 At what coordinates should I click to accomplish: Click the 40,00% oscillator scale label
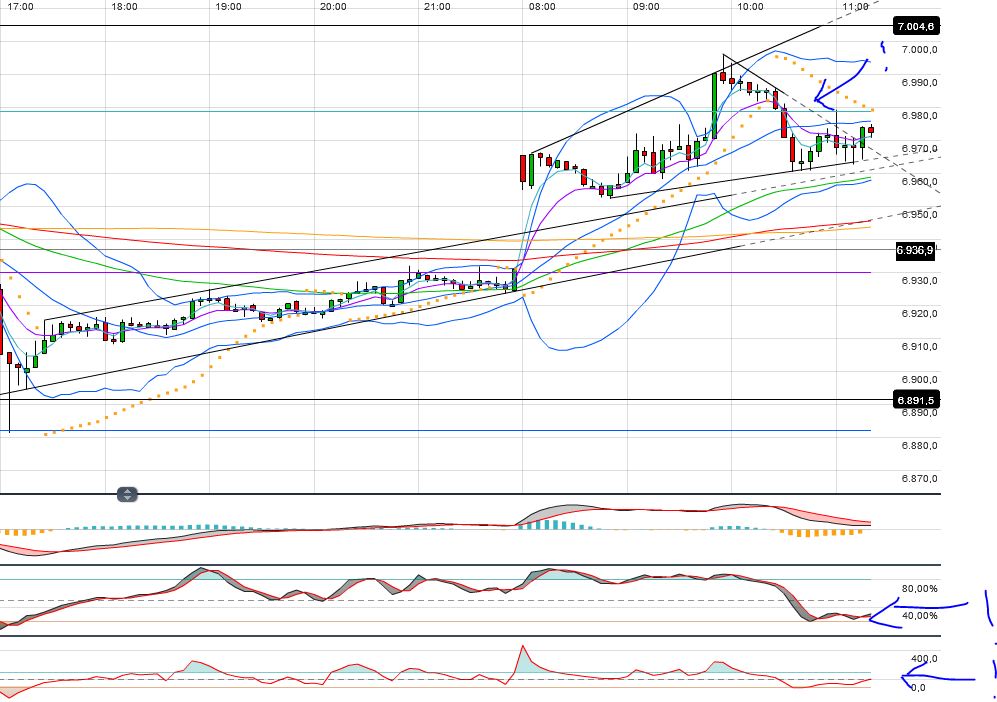(x=919, y=616)
